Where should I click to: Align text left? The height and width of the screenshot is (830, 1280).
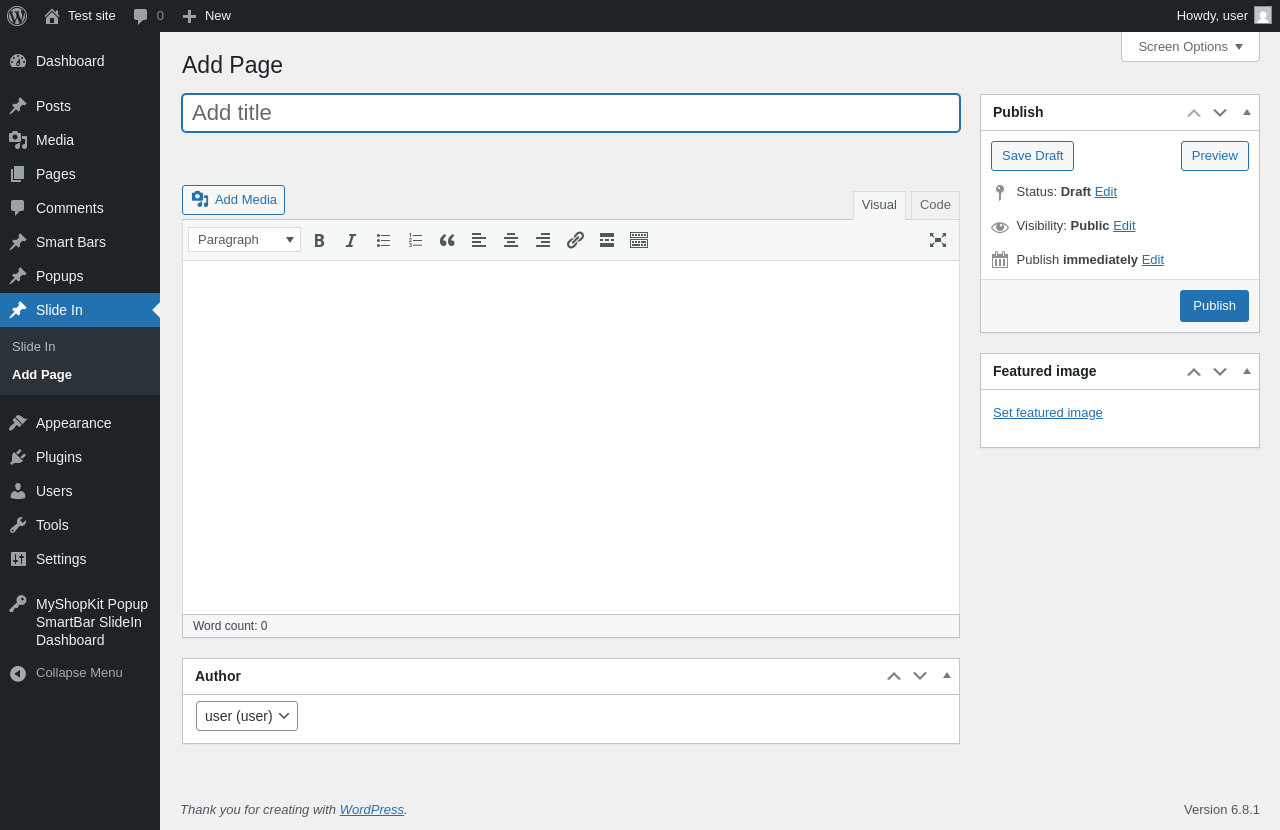[x=479, y=240]
